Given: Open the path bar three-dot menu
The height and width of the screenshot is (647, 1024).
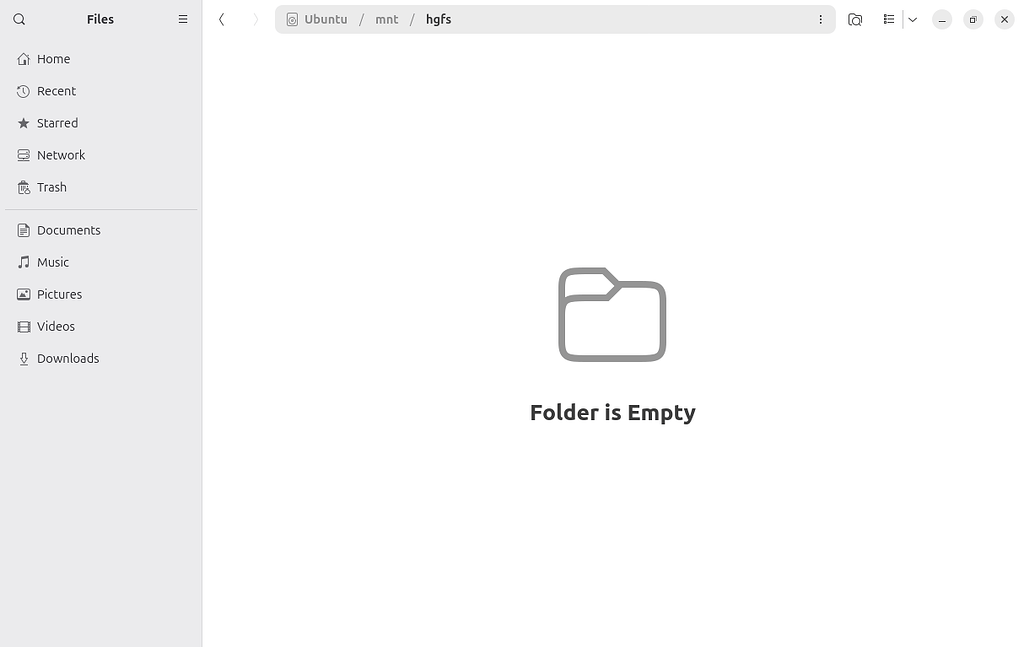Looking at the screenshot, I should [820, 20].
